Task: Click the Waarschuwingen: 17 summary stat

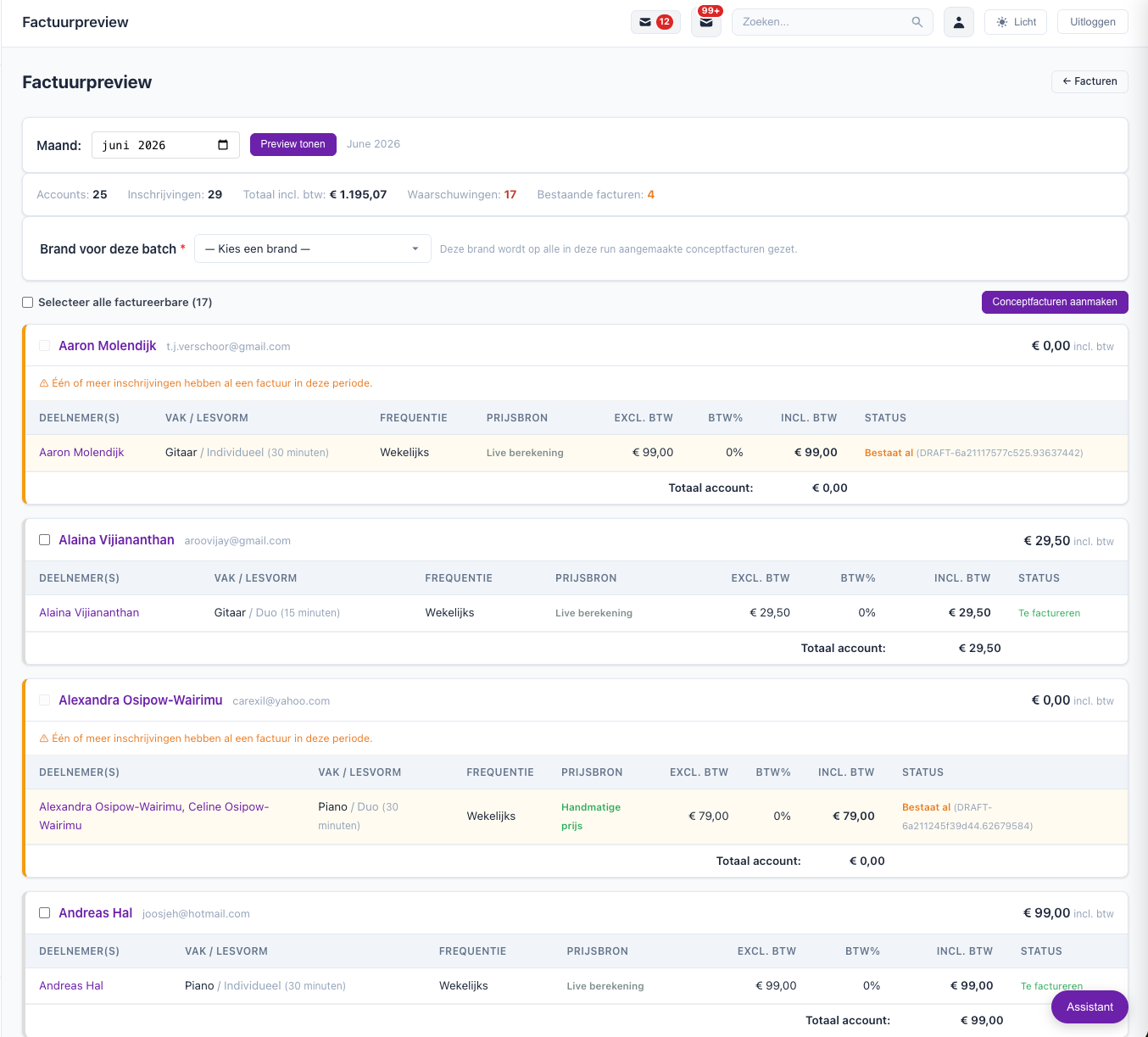Action: (x=462, y=194)
